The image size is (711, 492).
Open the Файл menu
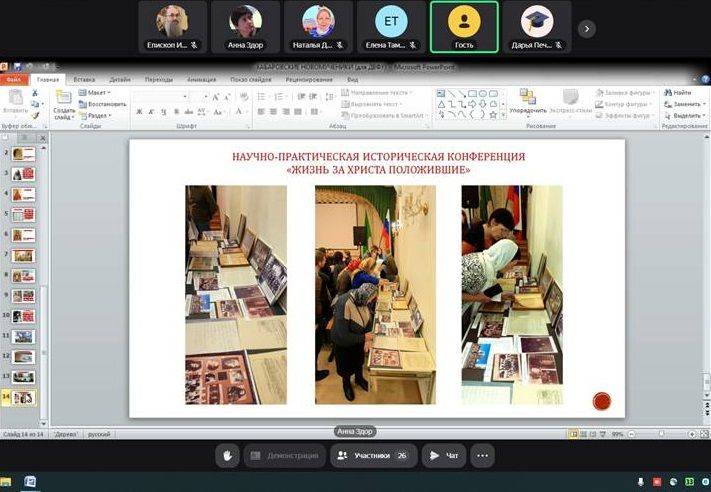click(x=14, y=79)
